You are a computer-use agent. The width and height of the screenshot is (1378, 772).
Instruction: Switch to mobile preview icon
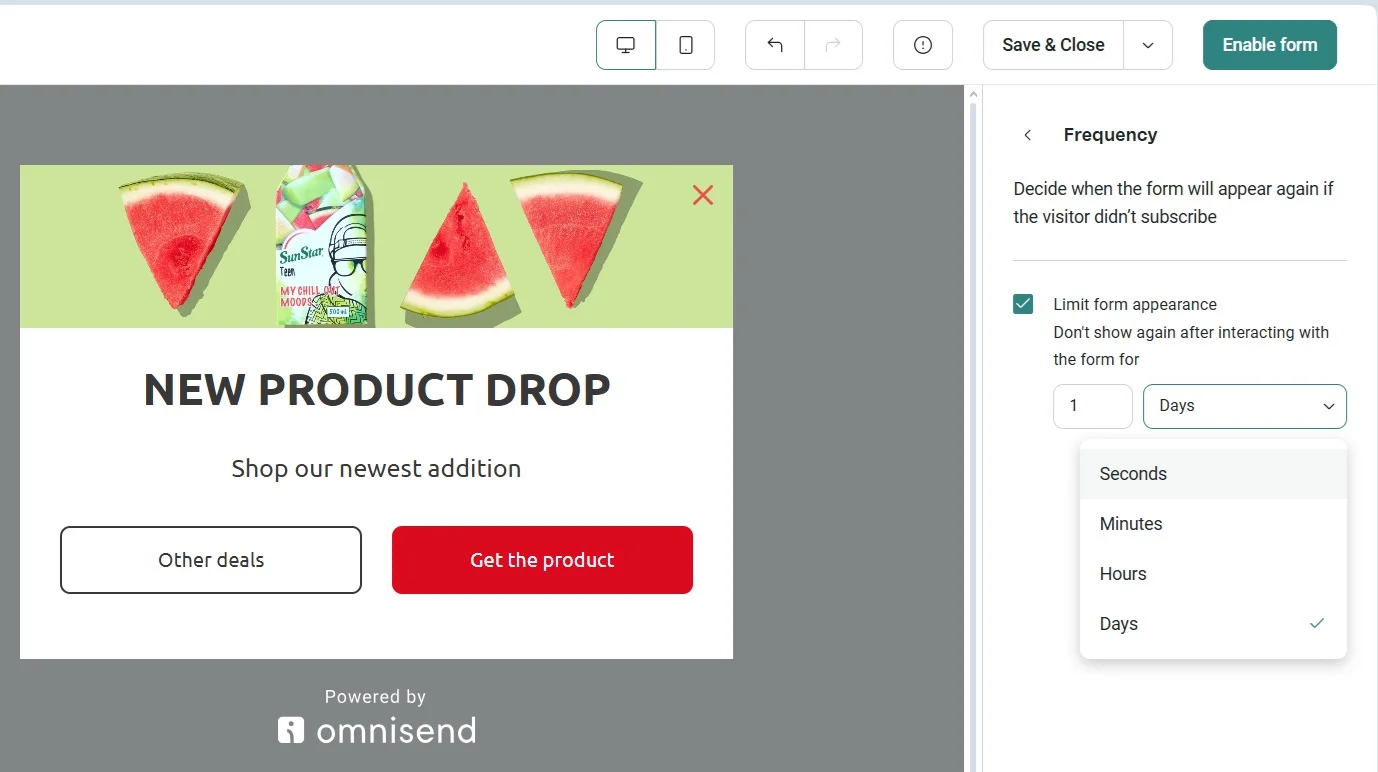pos(686,45)
